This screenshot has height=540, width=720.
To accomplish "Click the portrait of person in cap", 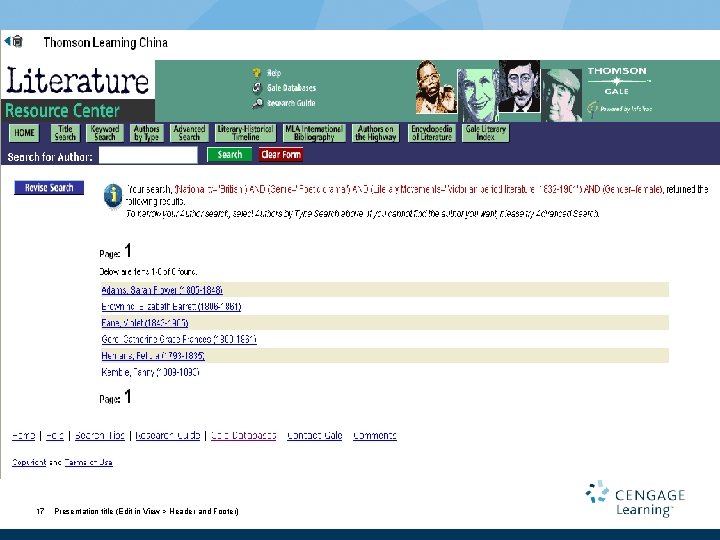I will [562, 96].
